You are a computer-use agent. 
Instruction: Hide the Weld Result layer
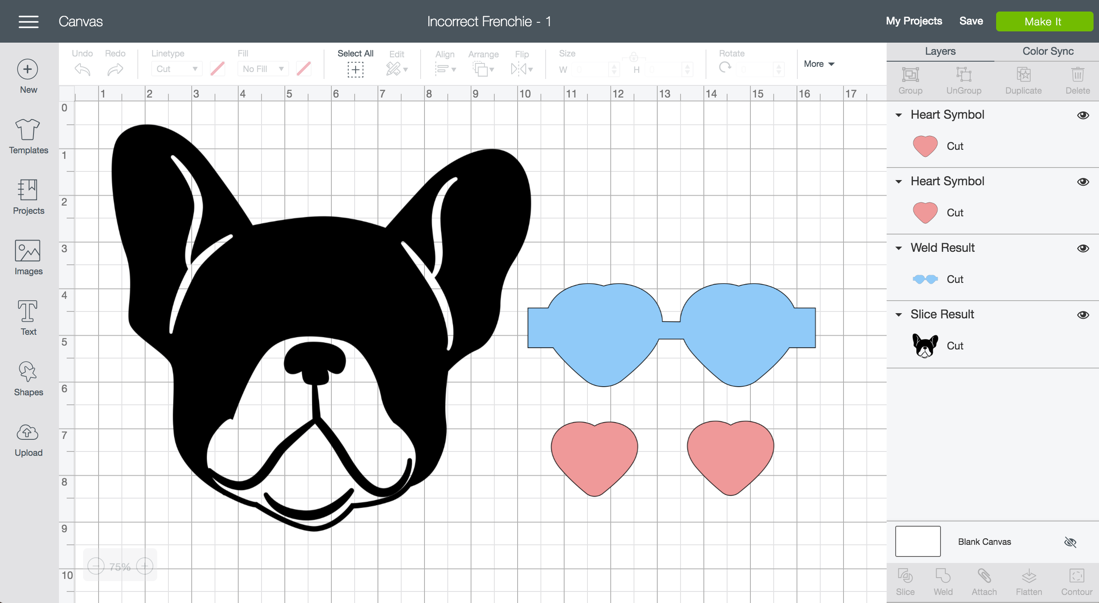[1082, 249]
